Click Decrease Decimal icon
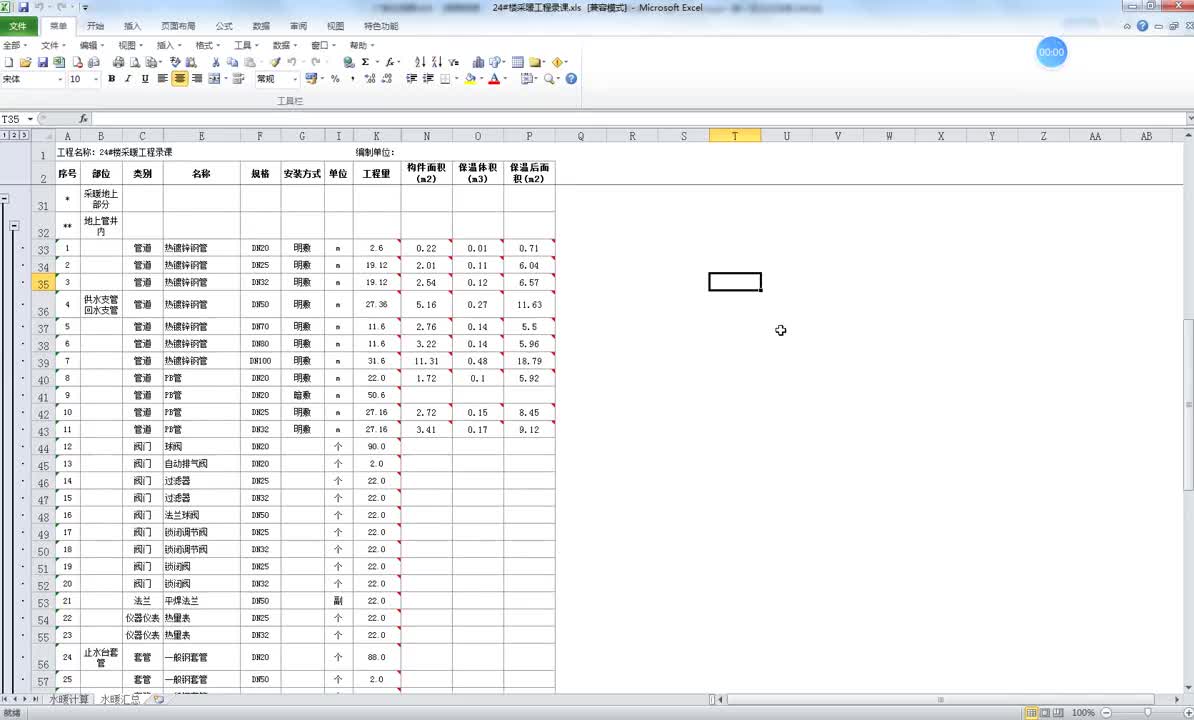1194x720 pixels. 387,79
